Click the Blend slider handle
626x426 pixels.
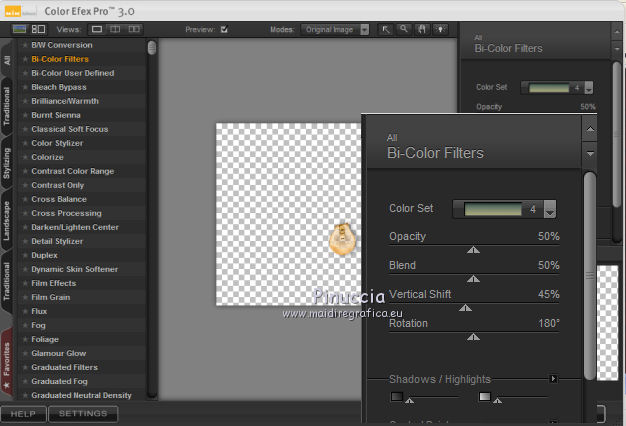473,279
